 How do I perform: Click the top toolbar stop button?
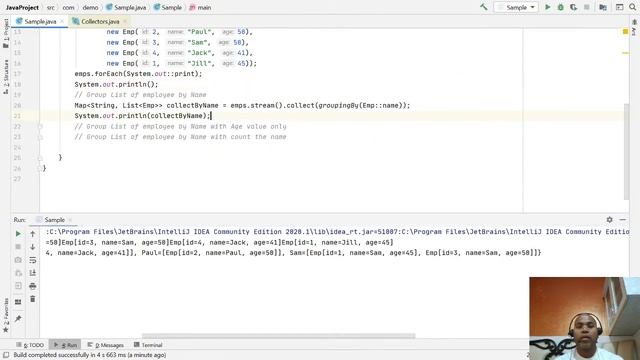click(x=587, y=7)
